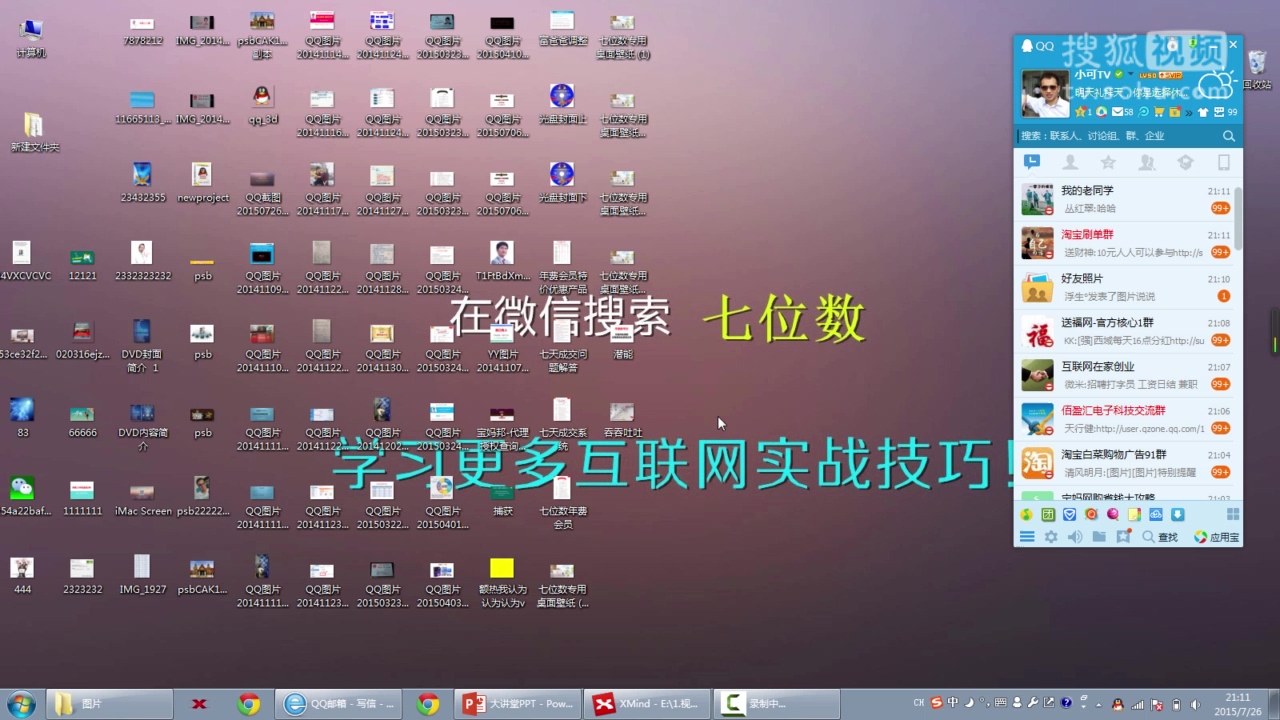The width and height of the screenshot is (1280, 720).
Task: Open the colorful Qzone icon in QQ header
Action: click(x=1102, y=112)
